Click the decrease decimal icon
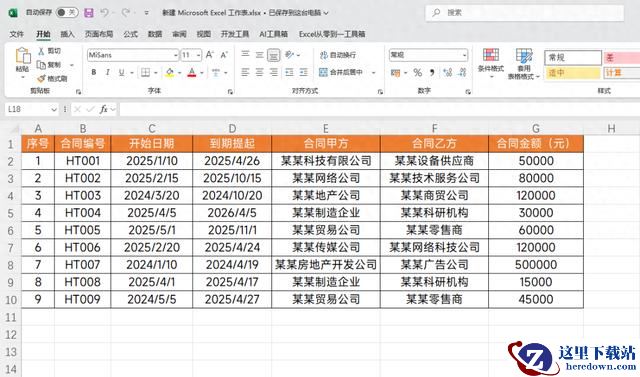 [462, 73]
